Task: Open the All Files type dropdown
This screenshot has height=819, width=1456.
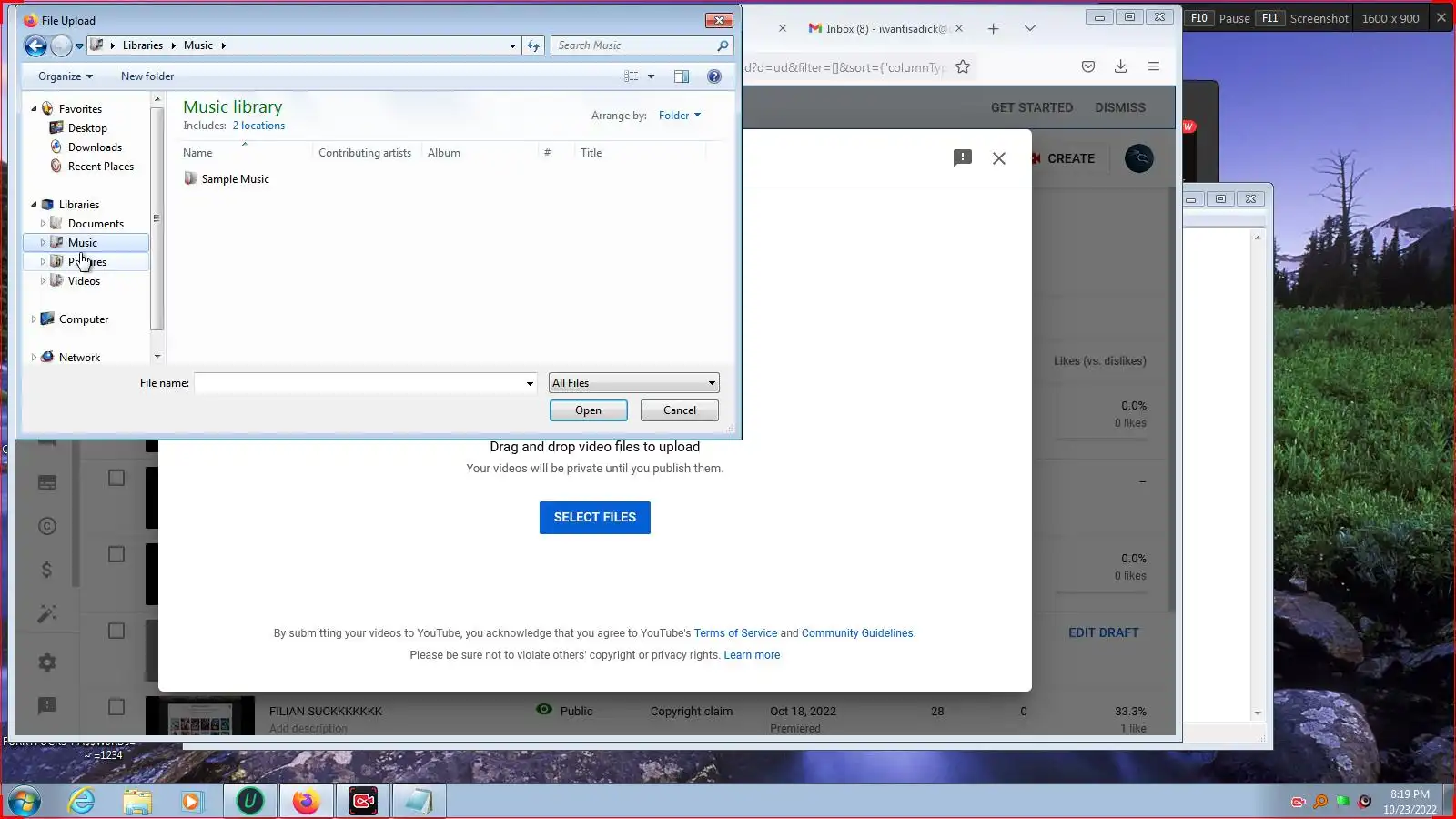Action: pos(634,383)
